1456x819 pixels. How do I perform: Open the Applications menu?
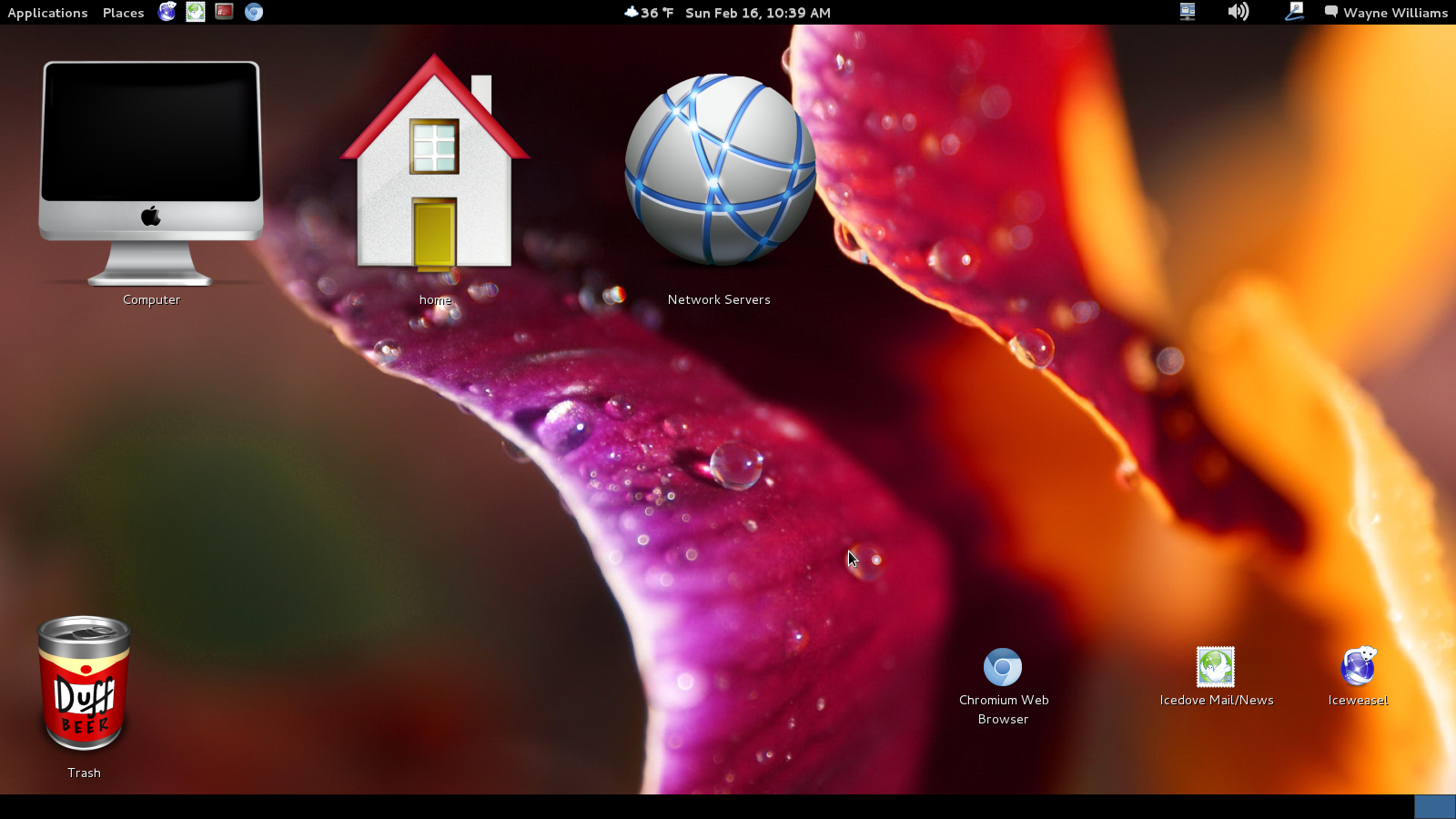(x=47, y=13)
